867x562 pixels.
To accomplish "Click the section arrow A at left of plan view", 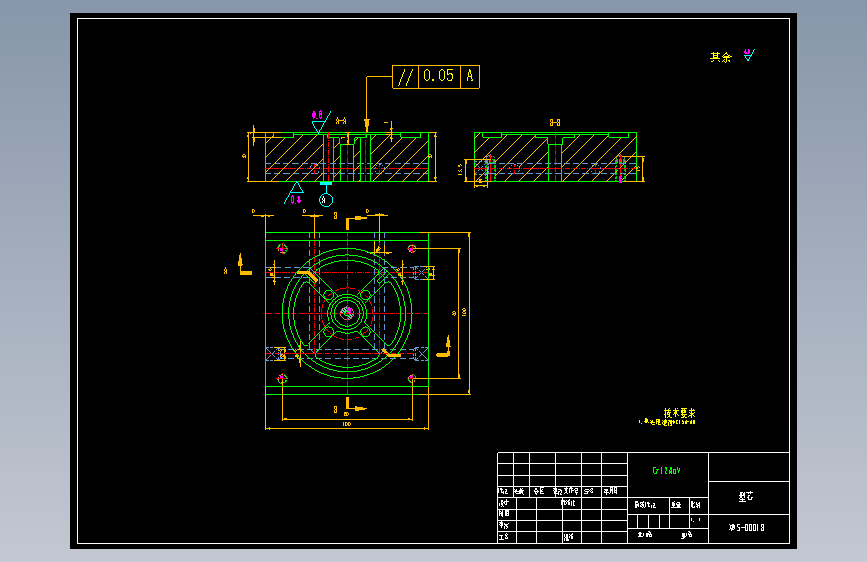I will [244, 265].
